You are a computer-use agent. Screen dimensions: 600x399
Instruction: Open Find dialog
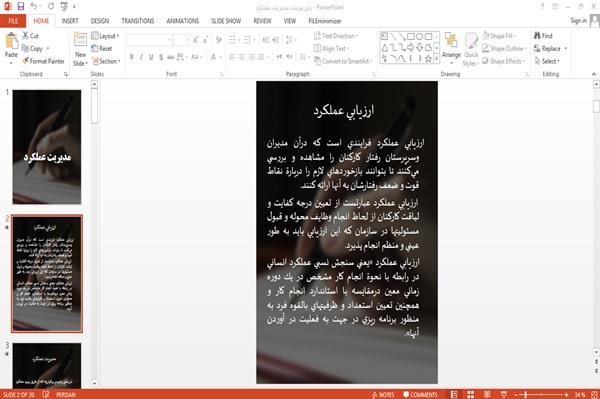[543, 36]
